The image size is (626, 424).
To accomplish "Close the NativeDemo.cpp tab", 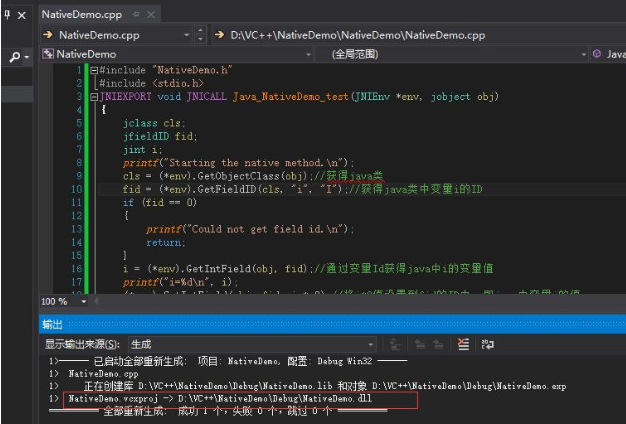I will point(151,14).
